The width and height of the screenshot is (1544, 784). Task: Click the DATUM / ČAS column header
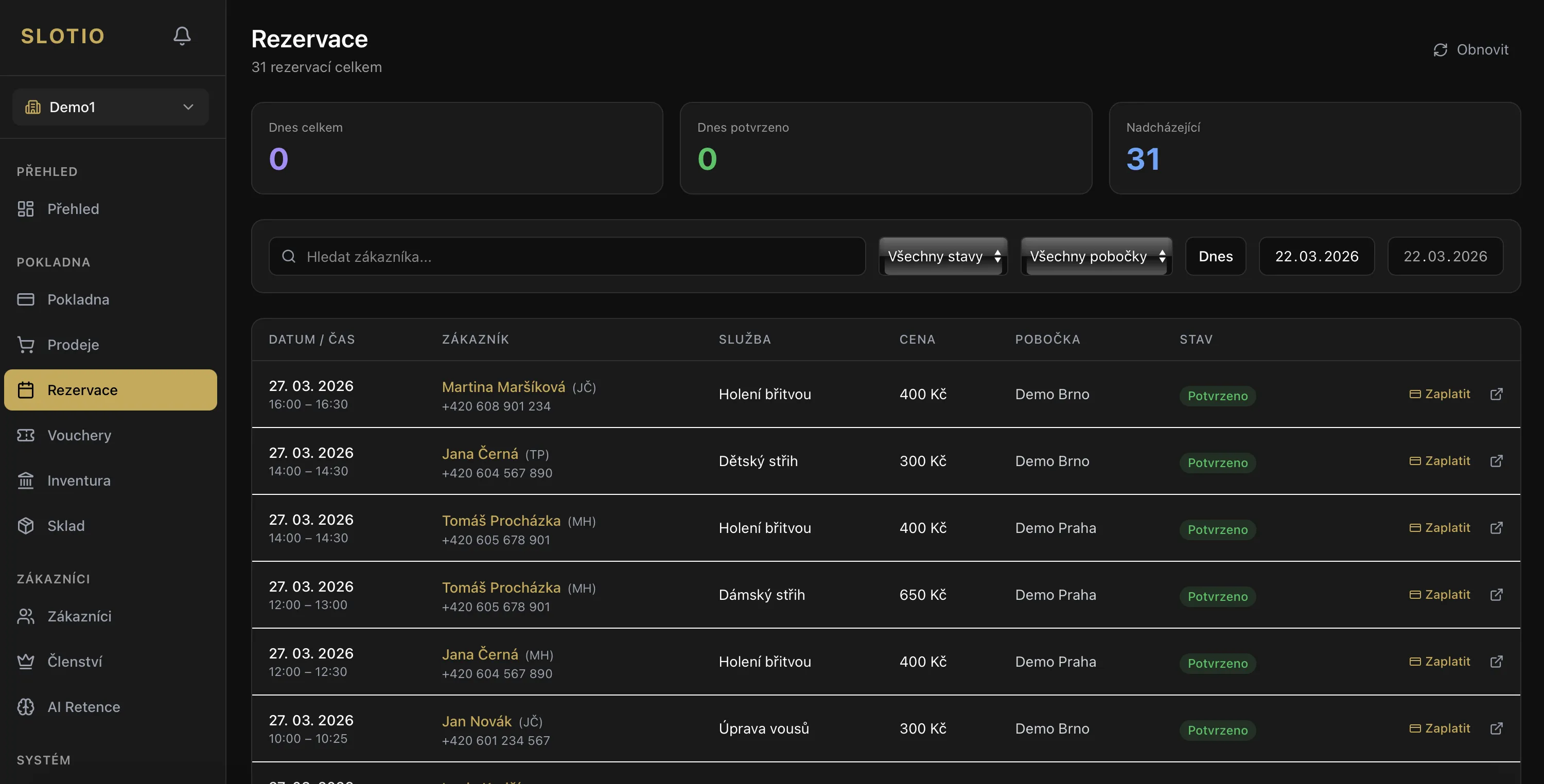pyautogui.click(x=312, y=340)
